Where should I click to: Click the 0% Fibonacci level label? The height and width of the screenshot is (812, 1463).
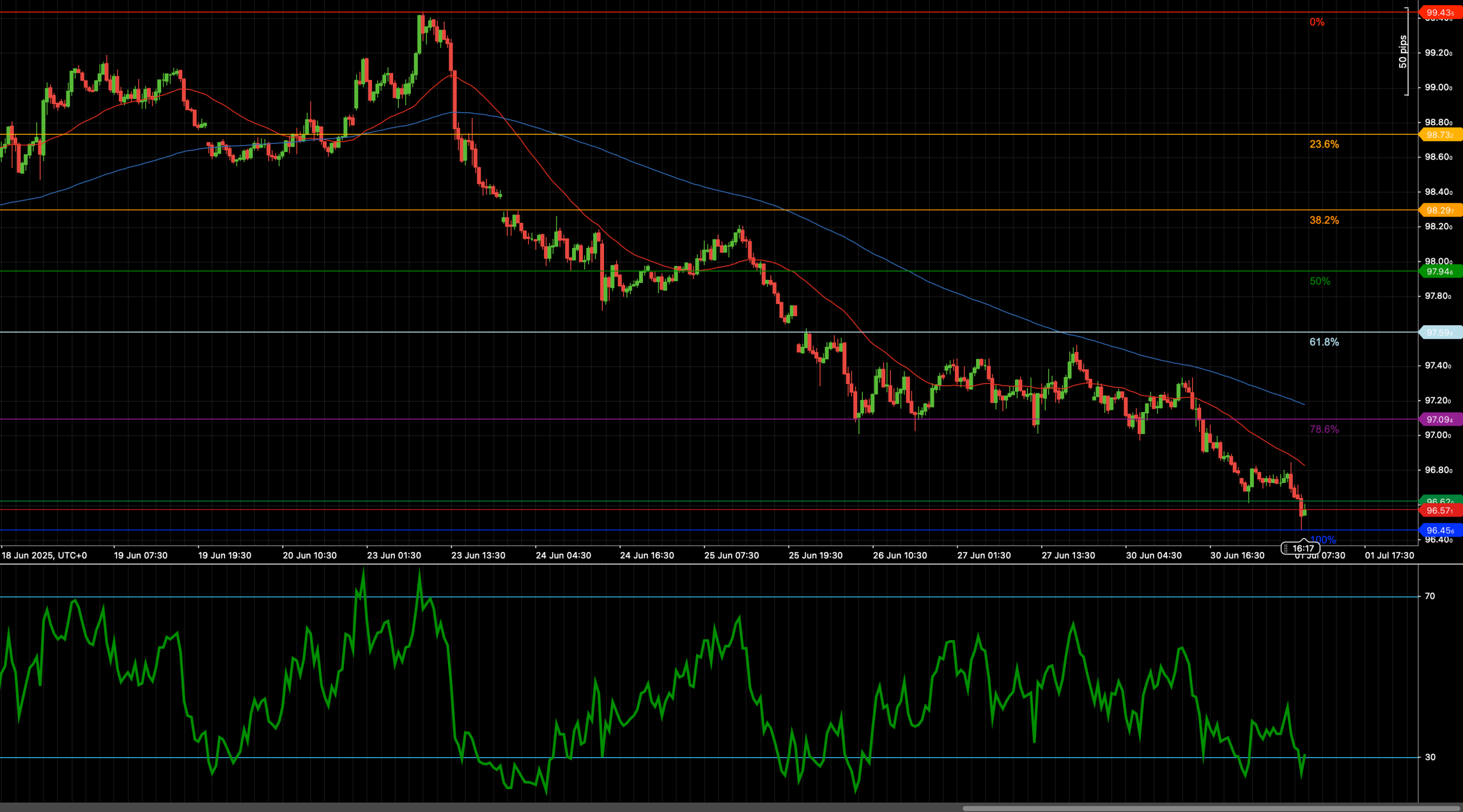(x=1317, y=22)
